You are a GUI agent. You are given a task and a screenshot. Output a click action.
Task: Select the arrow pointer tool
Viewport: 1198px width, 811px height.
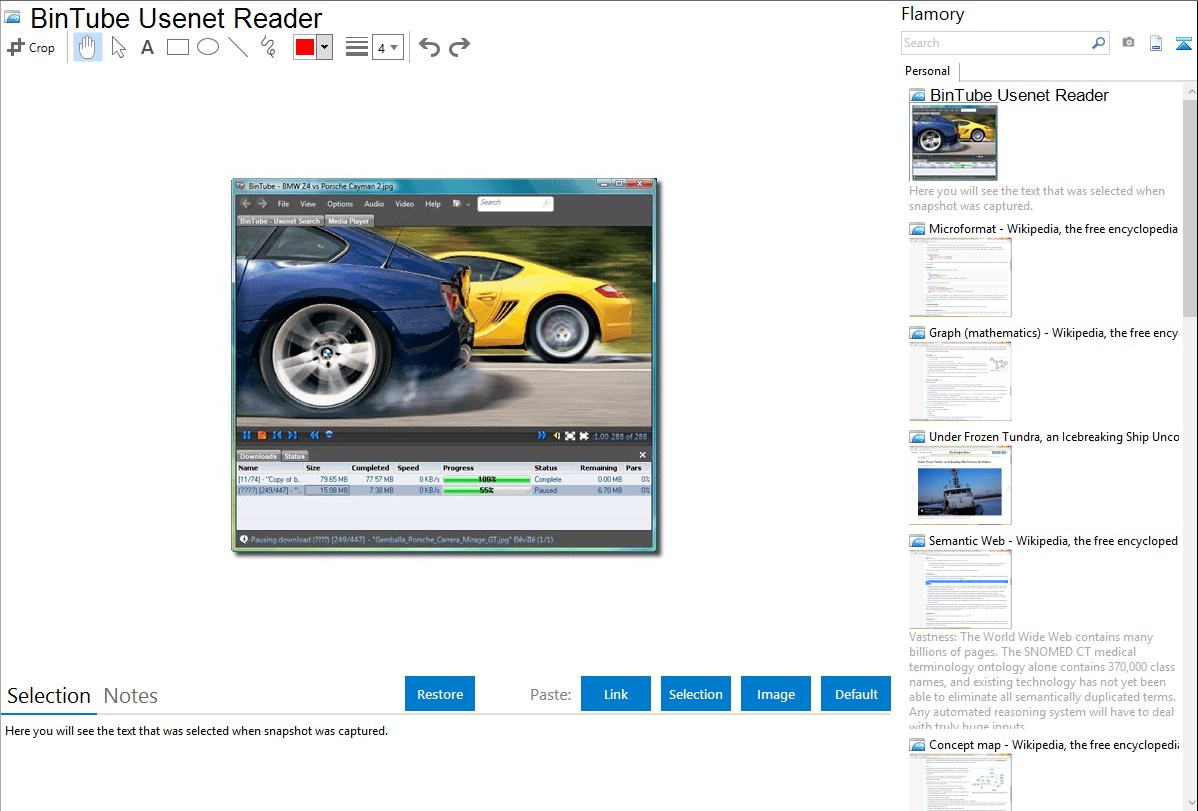(x=118, y=47)
